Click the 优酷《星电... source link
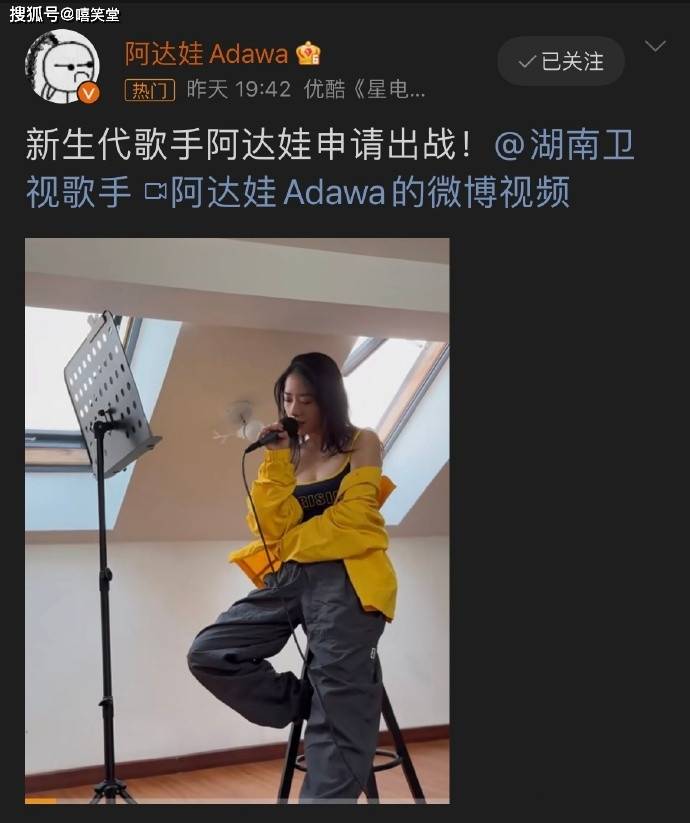The image size is (690, 823). click(364, 90)
